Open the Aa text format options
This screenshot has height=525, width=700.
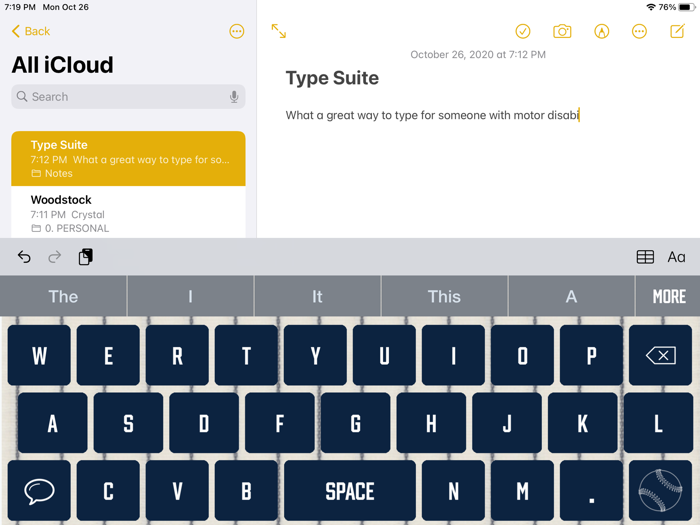tap(676, 257)
